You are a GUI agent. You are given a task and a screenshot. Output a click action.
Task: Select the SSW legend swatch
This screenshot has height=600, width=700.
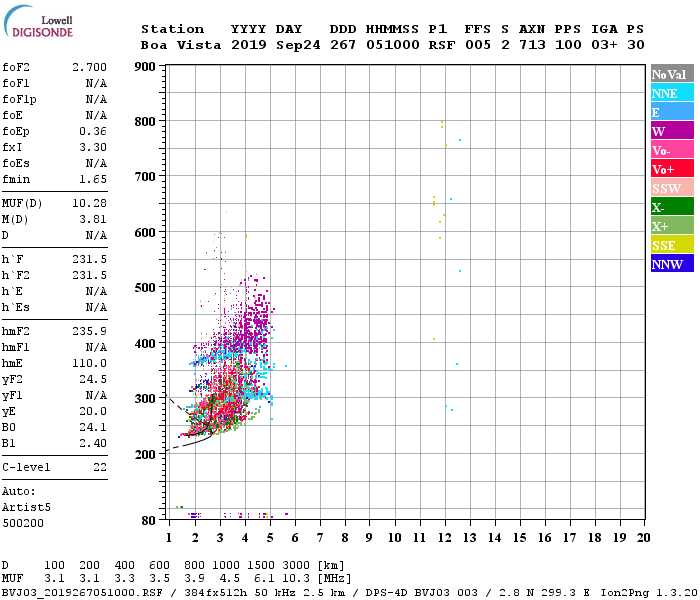coord(672,188)
